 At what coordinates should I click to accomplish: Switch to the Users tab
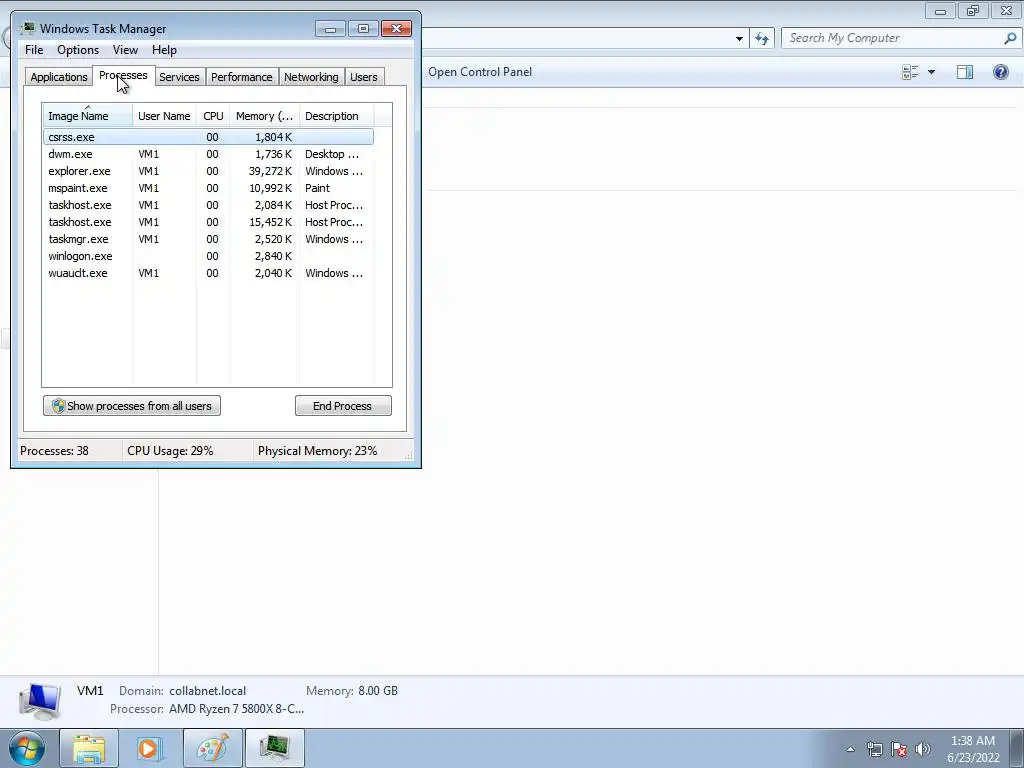364,77
